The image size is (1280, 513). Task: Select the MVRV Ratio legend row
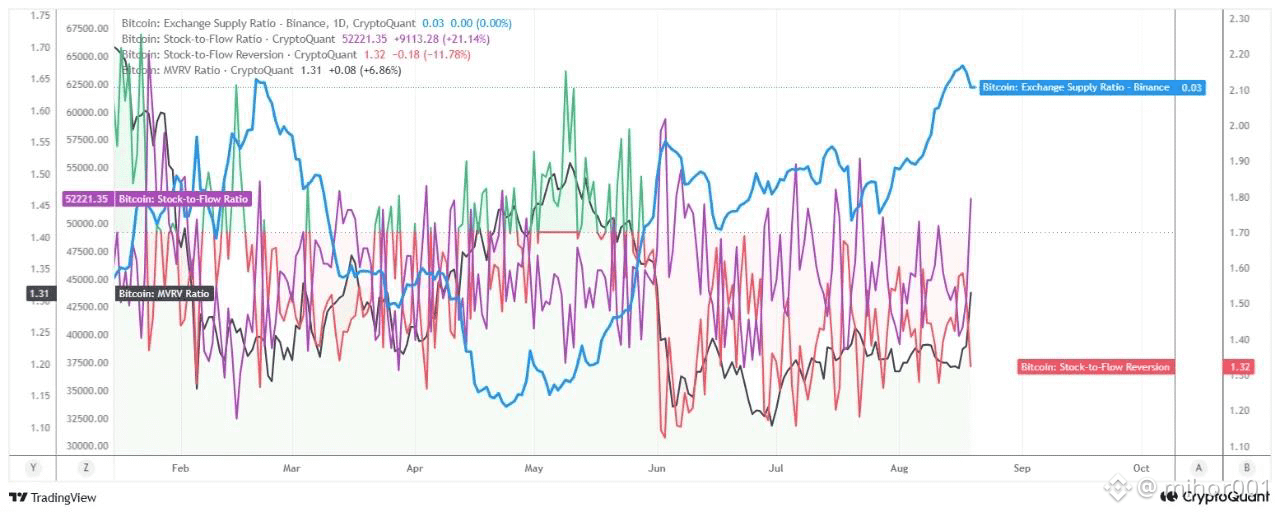[261, 71]
